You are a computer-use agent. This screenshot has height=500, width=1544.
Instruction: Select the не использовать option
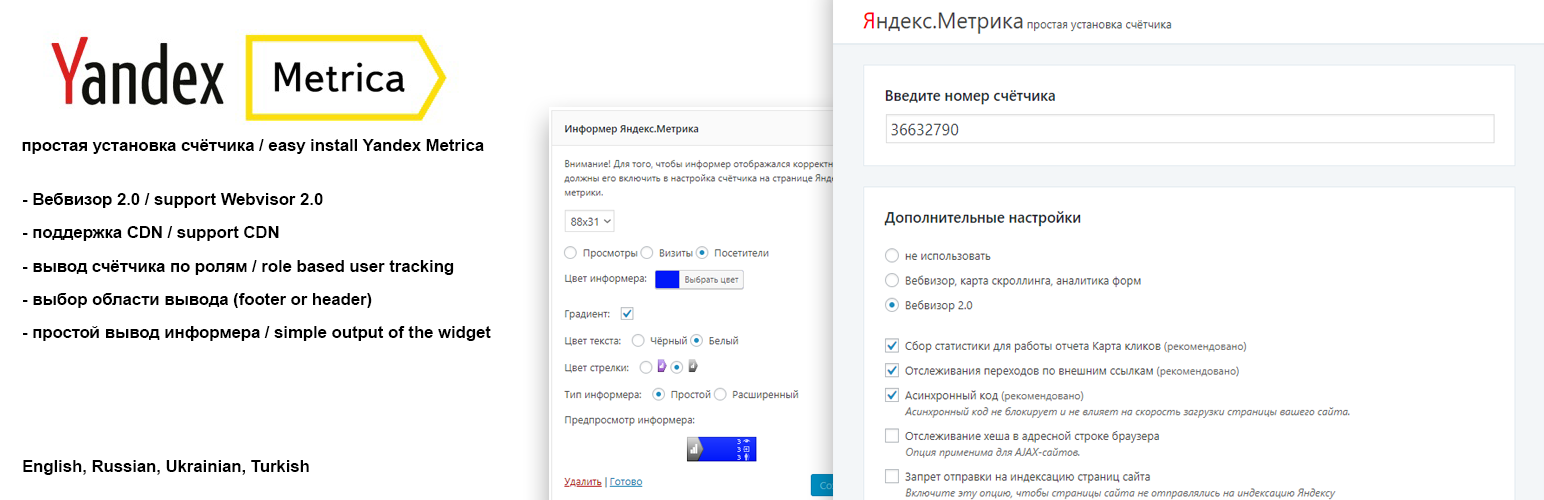pos(892,256)
